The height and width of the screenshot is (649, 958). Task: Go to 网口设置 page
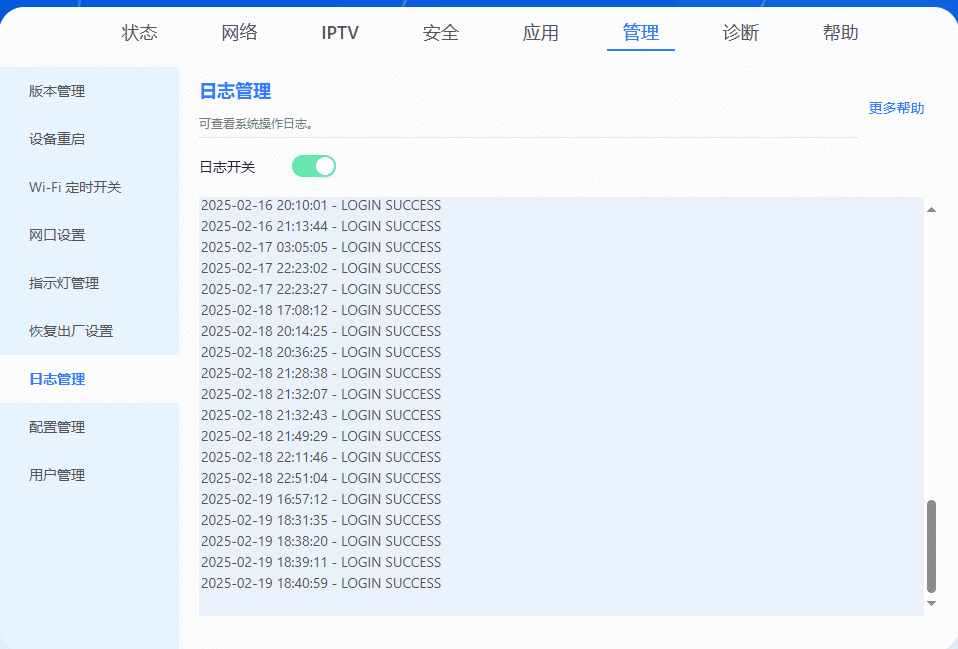click(57, 235)
